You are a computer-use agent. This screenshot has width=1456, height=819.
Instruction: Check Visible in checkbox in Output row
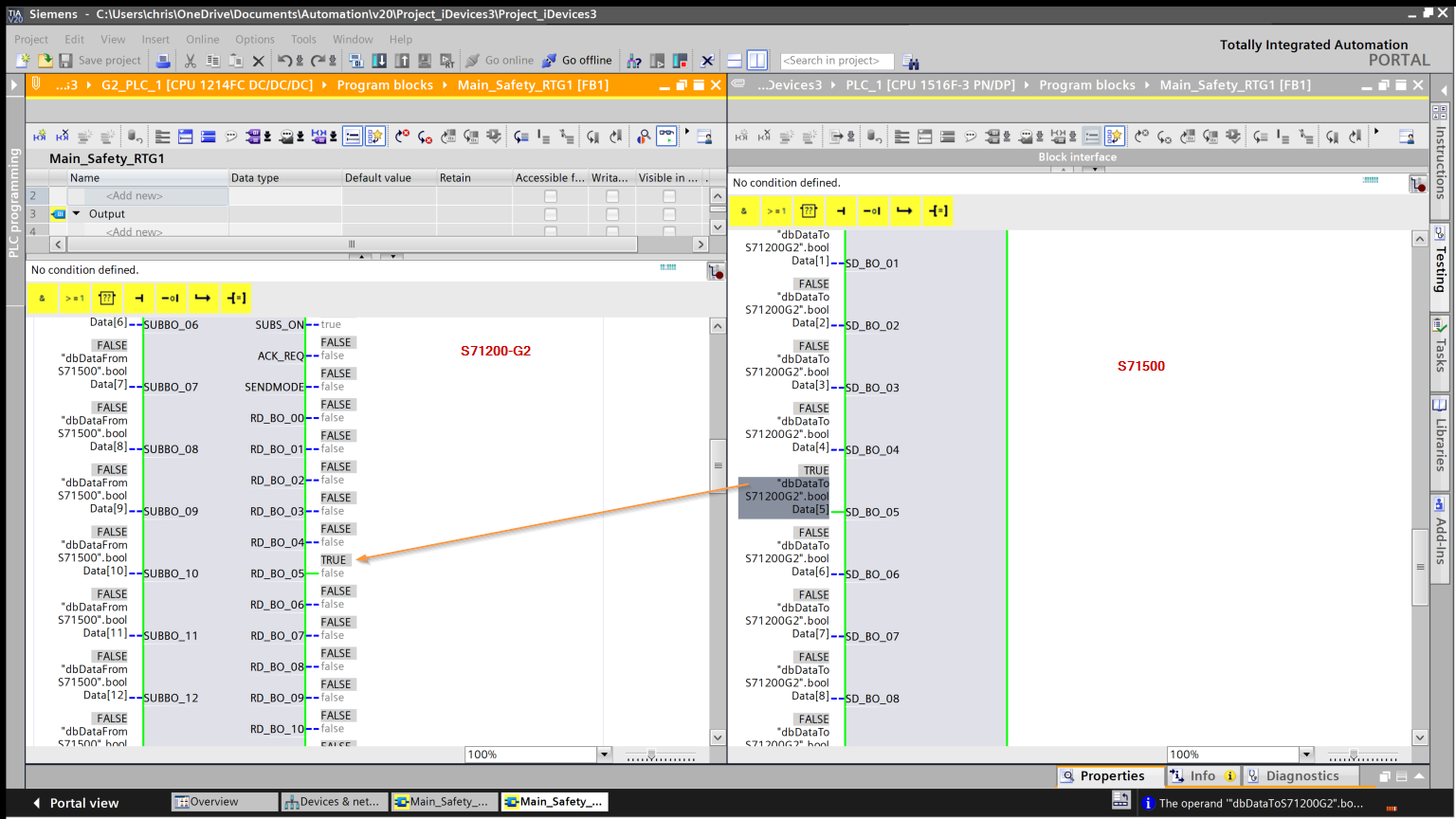[x=669, y=214]
